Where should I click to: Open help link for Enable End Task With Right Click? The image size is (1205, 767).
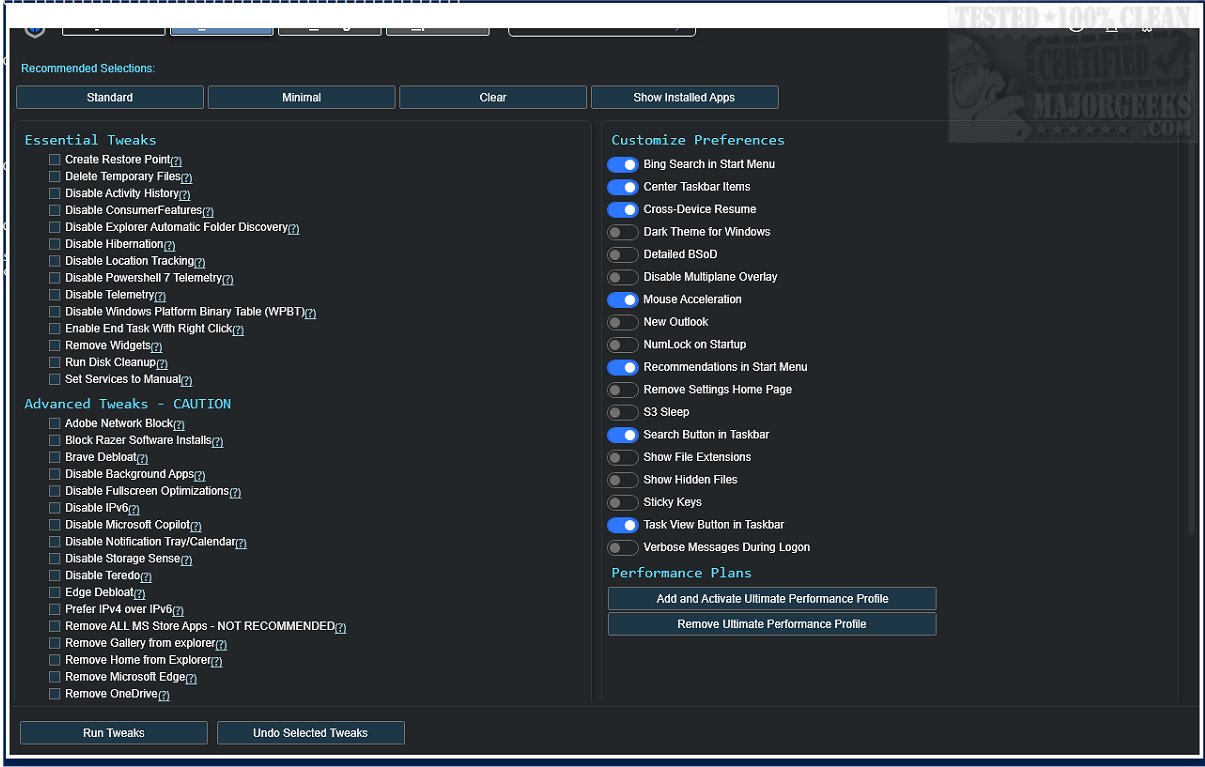pyautogui.click(x=238, y=330)
